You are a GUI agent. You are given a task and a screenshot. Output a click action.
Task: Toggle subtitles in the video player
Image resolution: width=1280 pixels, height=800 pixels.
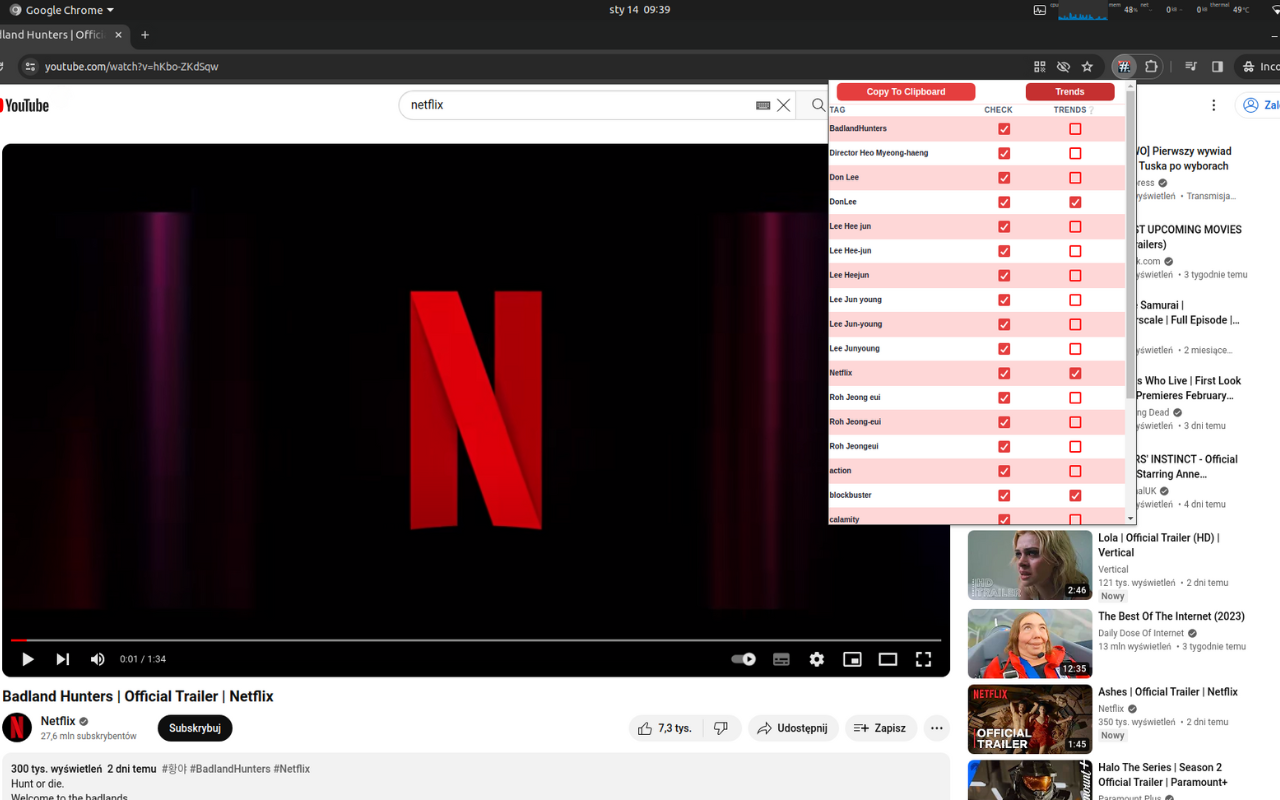(x=782, y=659)
